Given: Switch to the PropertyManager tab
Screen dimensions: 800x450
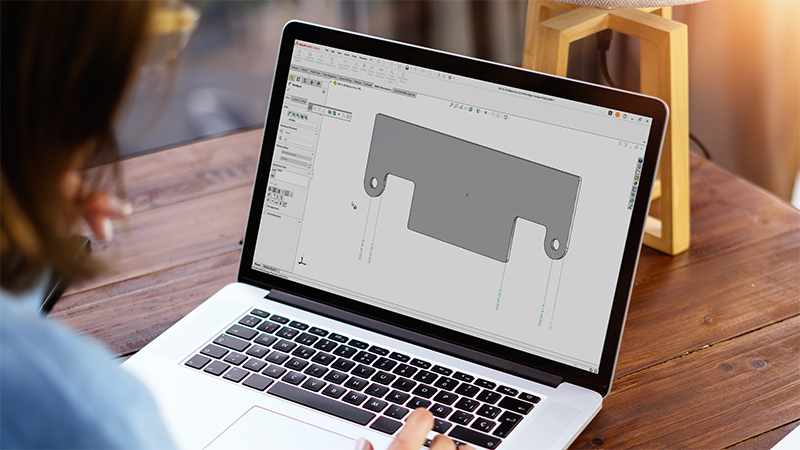Looking at the screenshot, I should point(298,79).
